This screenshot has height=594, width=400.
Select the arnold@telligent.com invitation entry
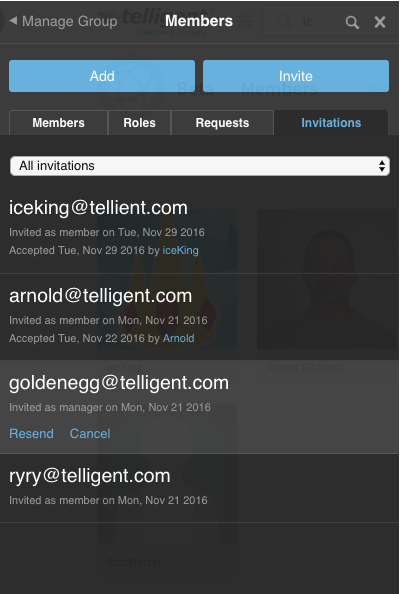tap(199, 317)
